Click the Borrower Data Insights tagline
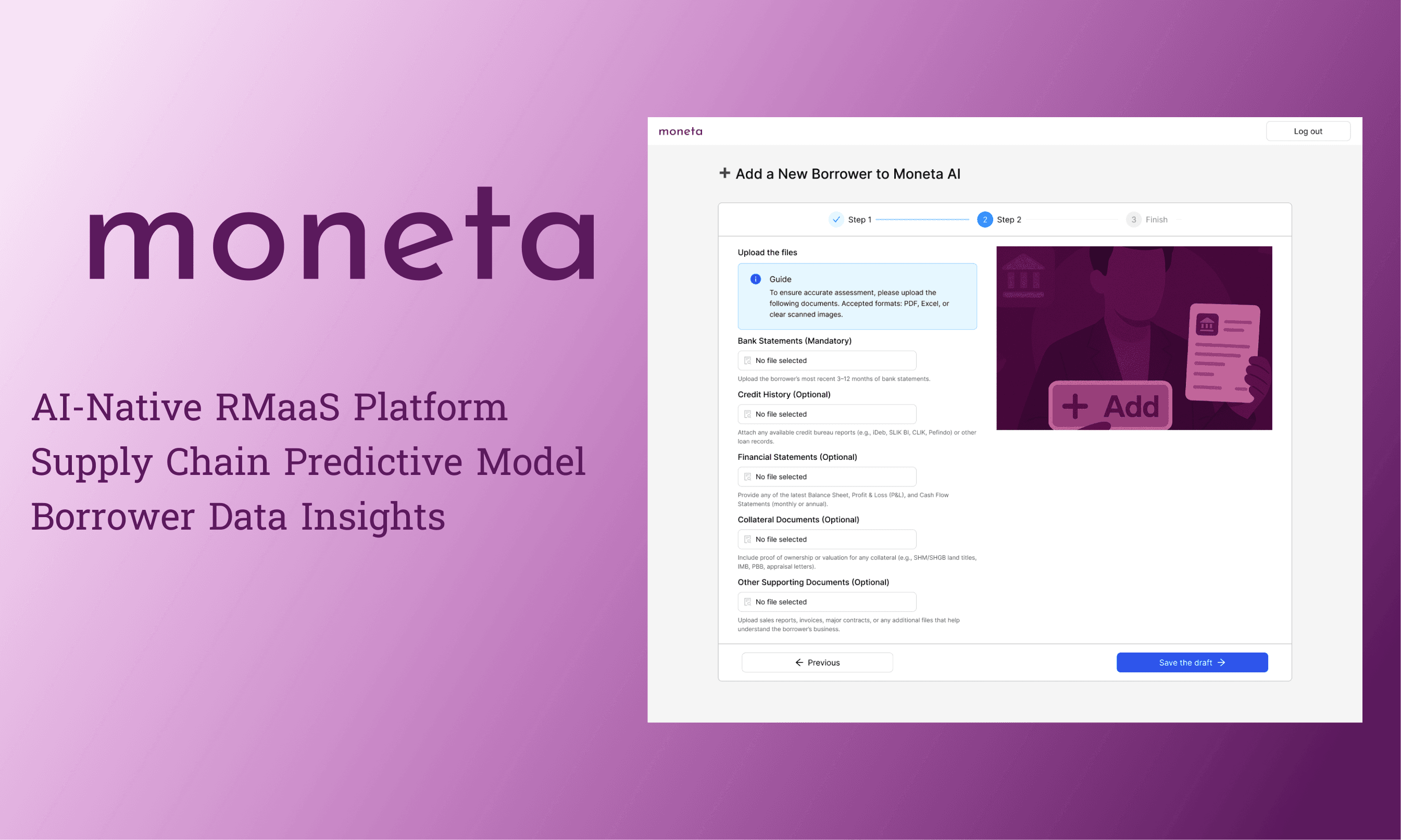The image size is (1401, 840). click(x=237, y=517)
